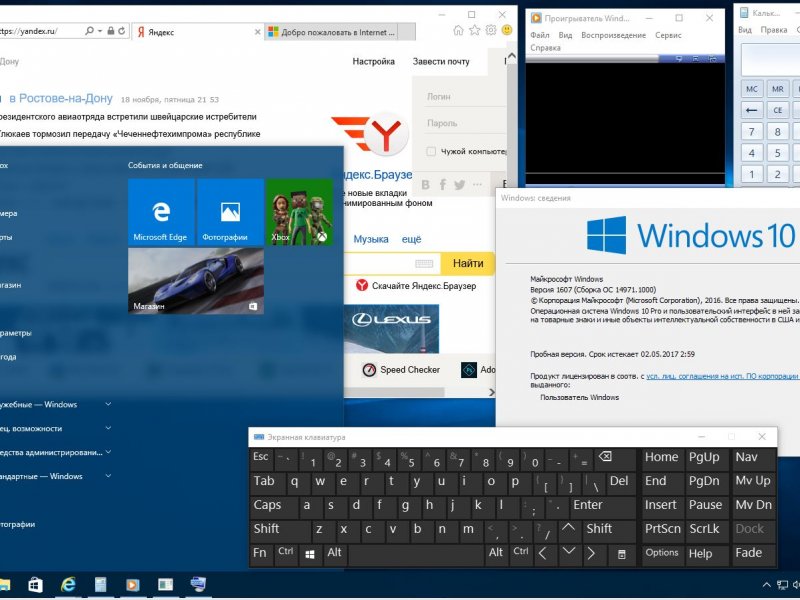
Task: Tap the down arrow key on the on-screen keyboard
Action: pos(568,553)
